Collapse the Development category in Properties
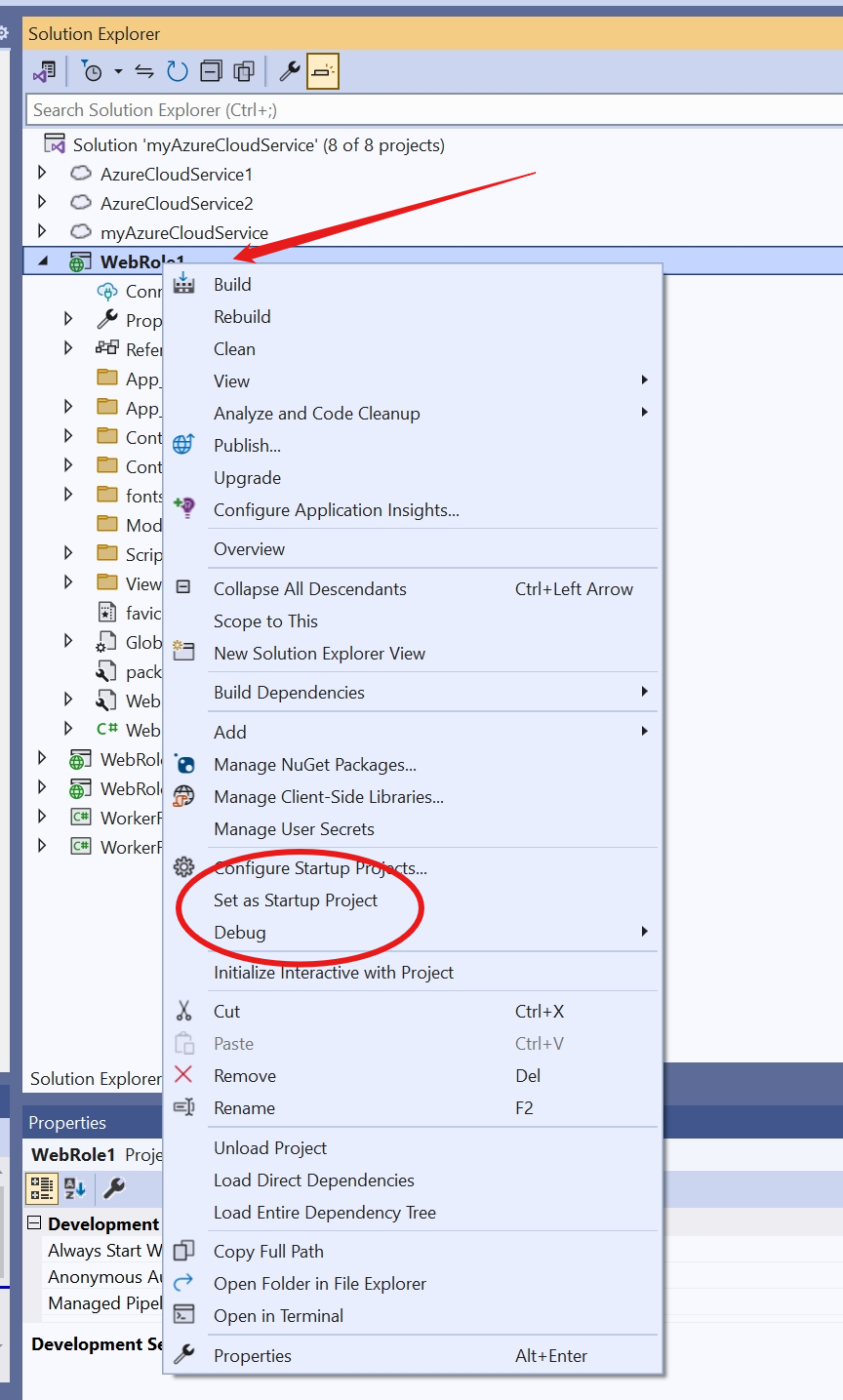 point(35,1223)
